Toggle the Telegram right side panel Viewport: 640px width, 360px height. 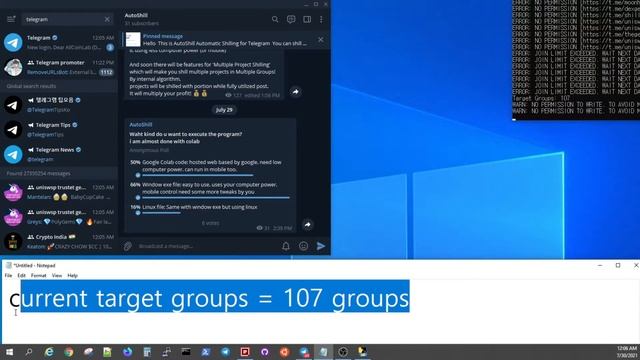point(307,19)
